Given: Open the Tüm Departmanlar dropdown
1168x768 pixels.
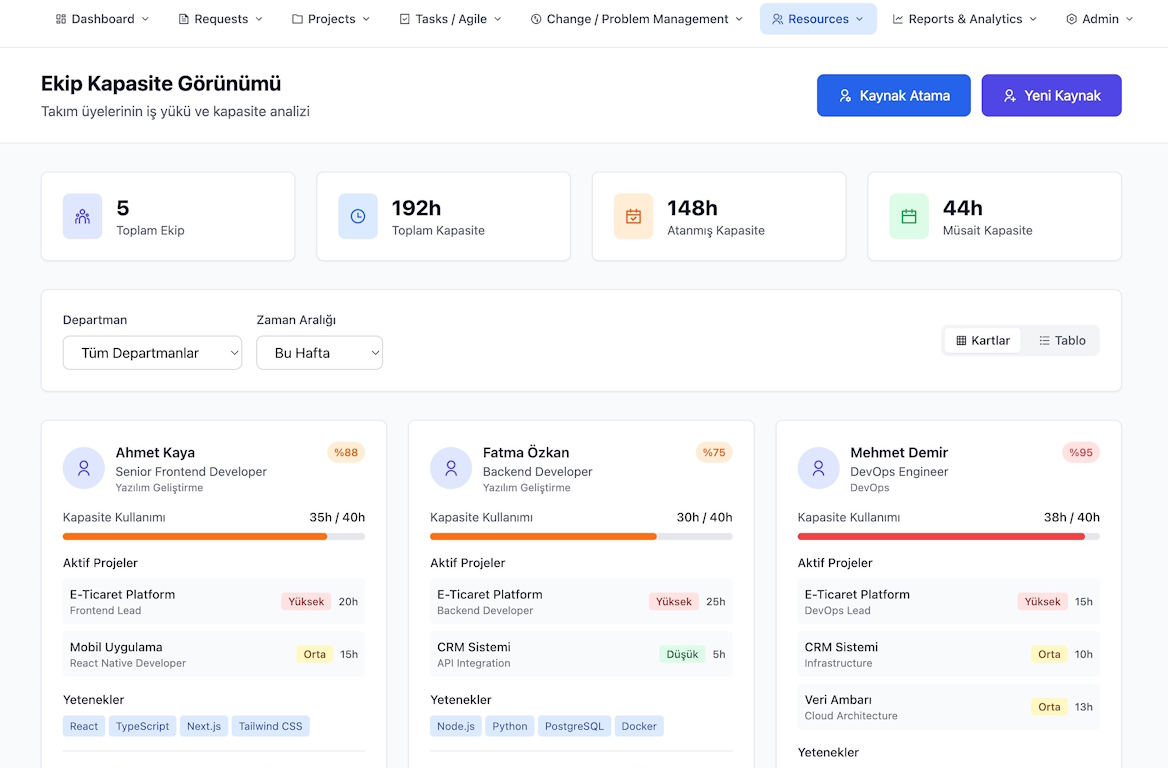Looking at the screenshot, I should [x=152, y=353].
